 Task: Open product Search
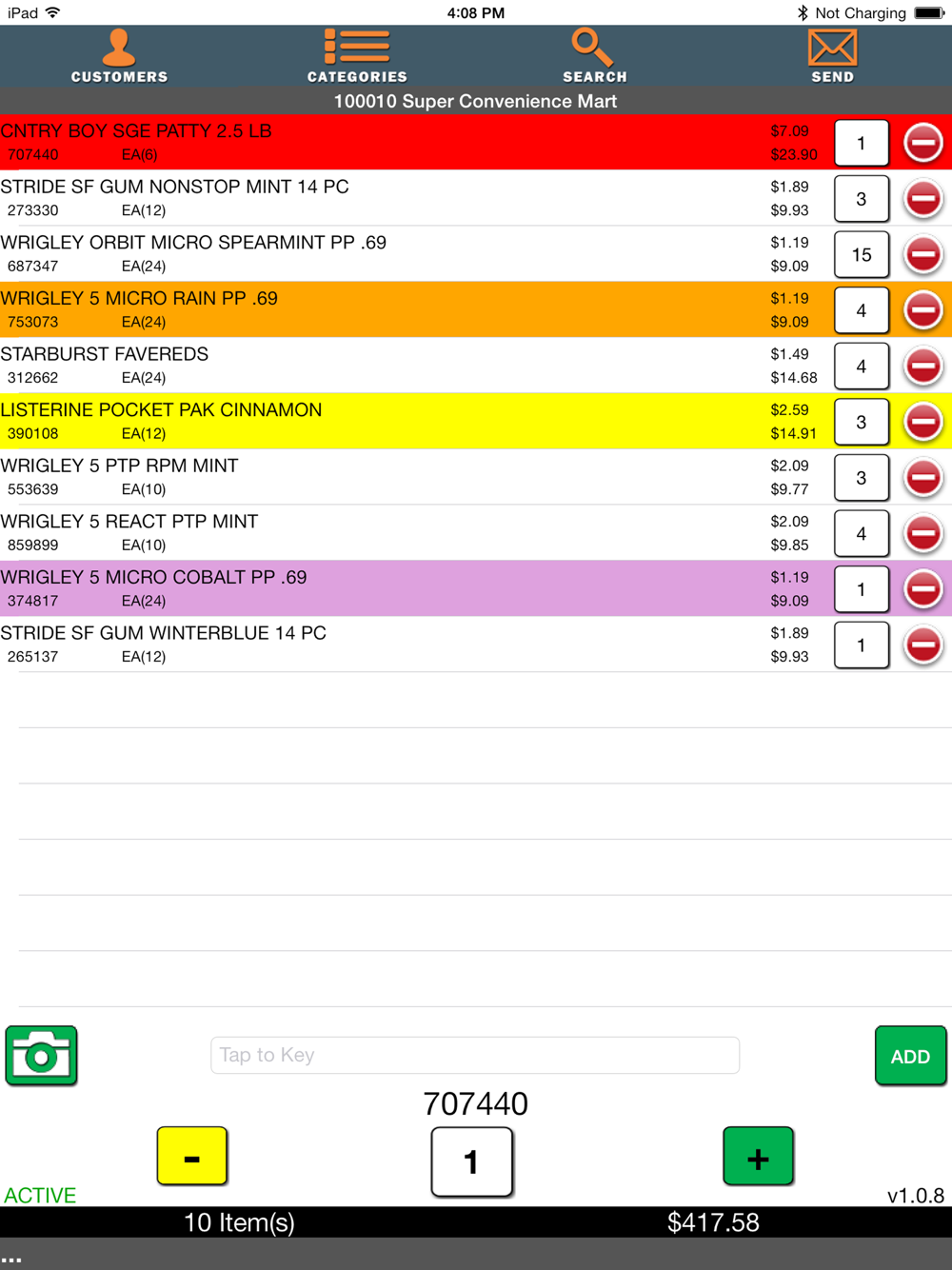pyautogui.click(x=595, y=56)
